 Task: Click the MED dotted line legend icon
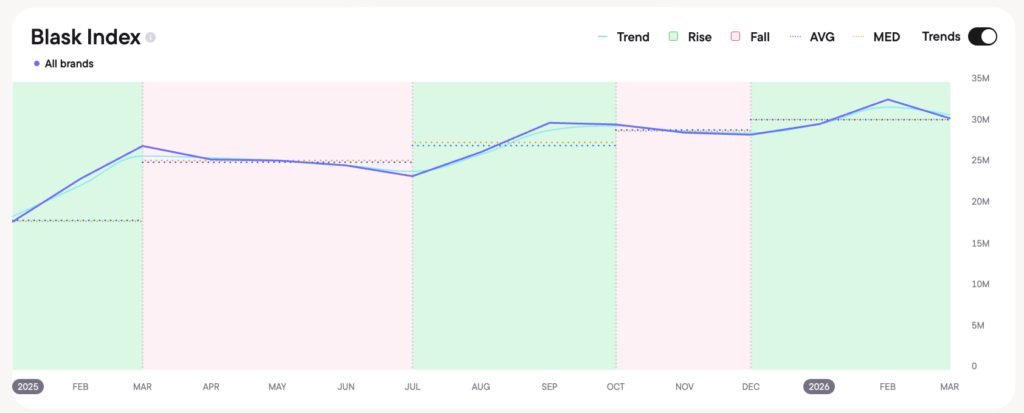858,37
